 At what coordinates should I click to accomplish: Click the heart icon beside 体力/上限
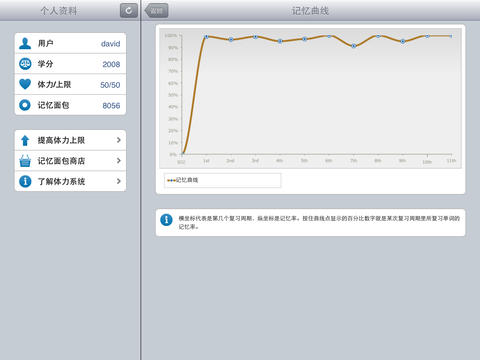pos(25,84)
